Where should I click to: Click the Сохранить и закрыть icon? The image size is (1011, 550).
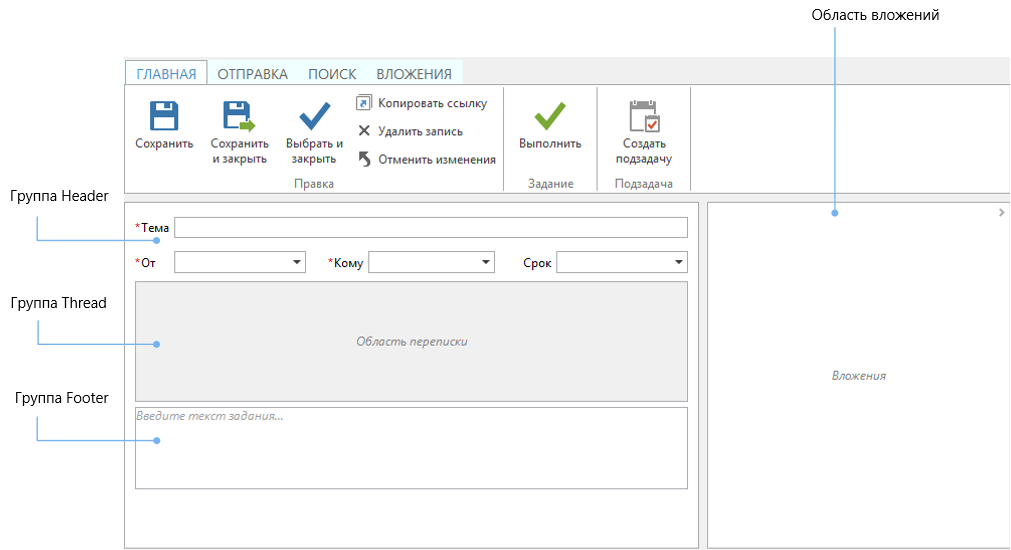pyautogui.click(x=239, y=116)
